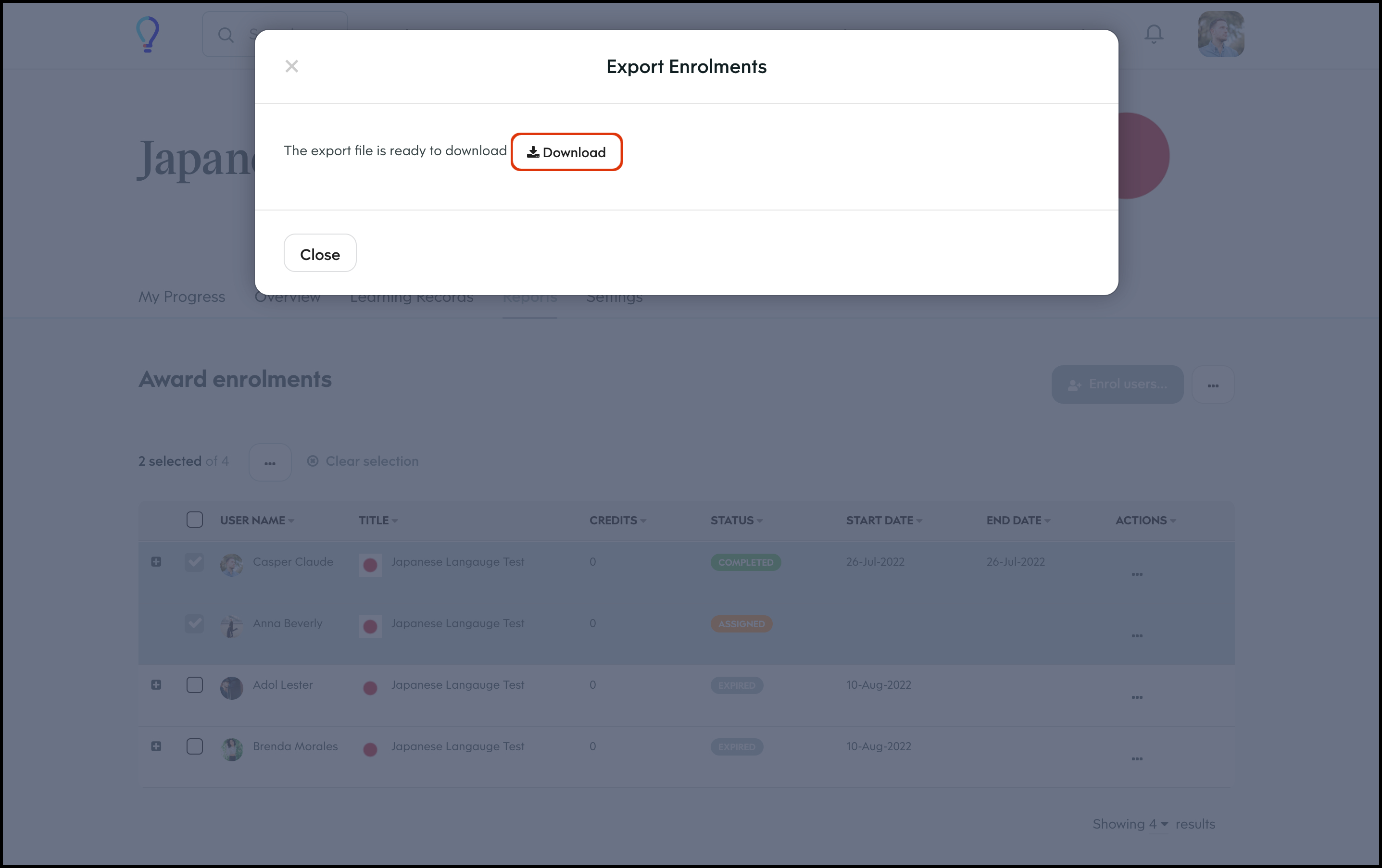Close the Export Enrolments dialog with X

coord(291,66)
